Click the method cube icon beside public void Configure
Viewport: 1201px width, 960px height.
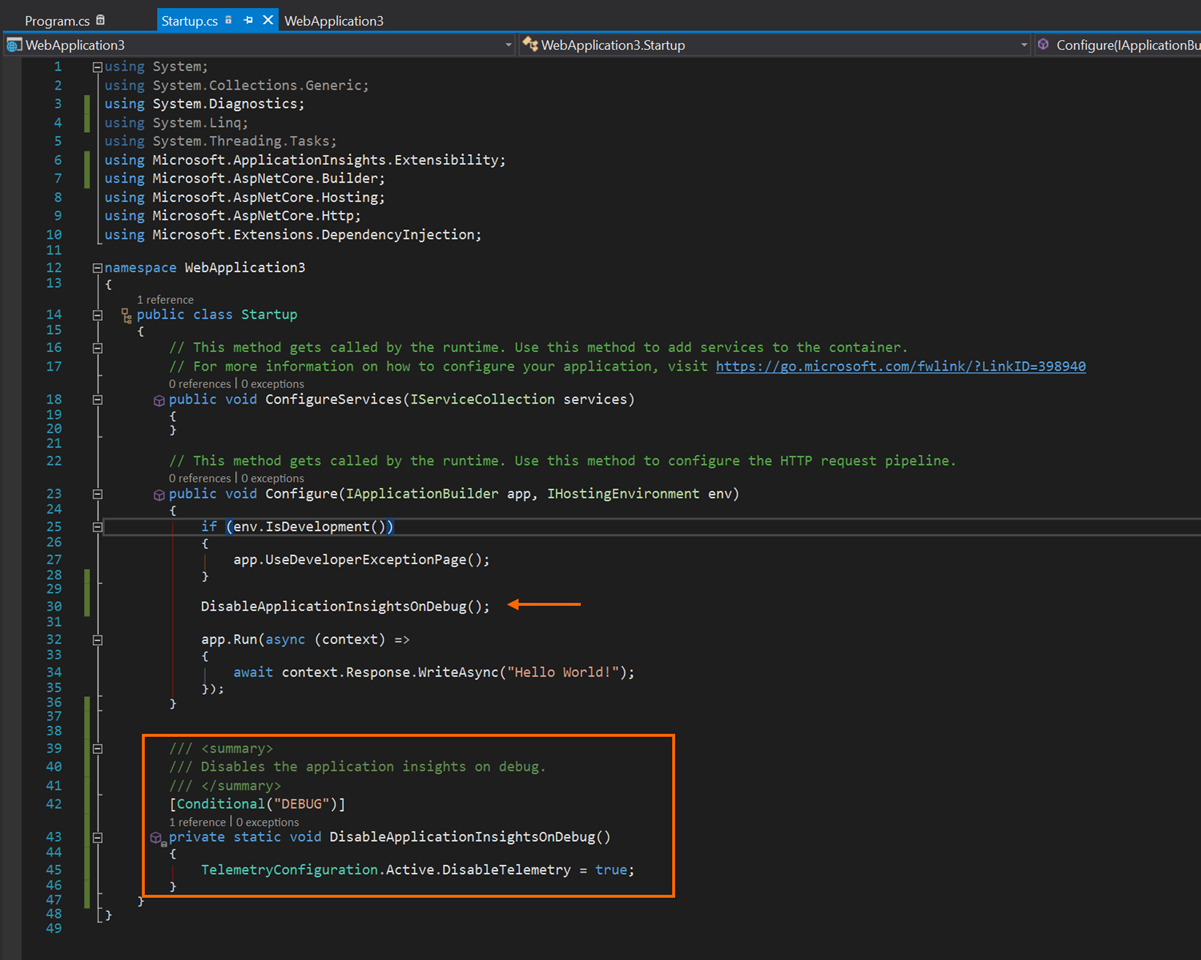click(158, 495)
